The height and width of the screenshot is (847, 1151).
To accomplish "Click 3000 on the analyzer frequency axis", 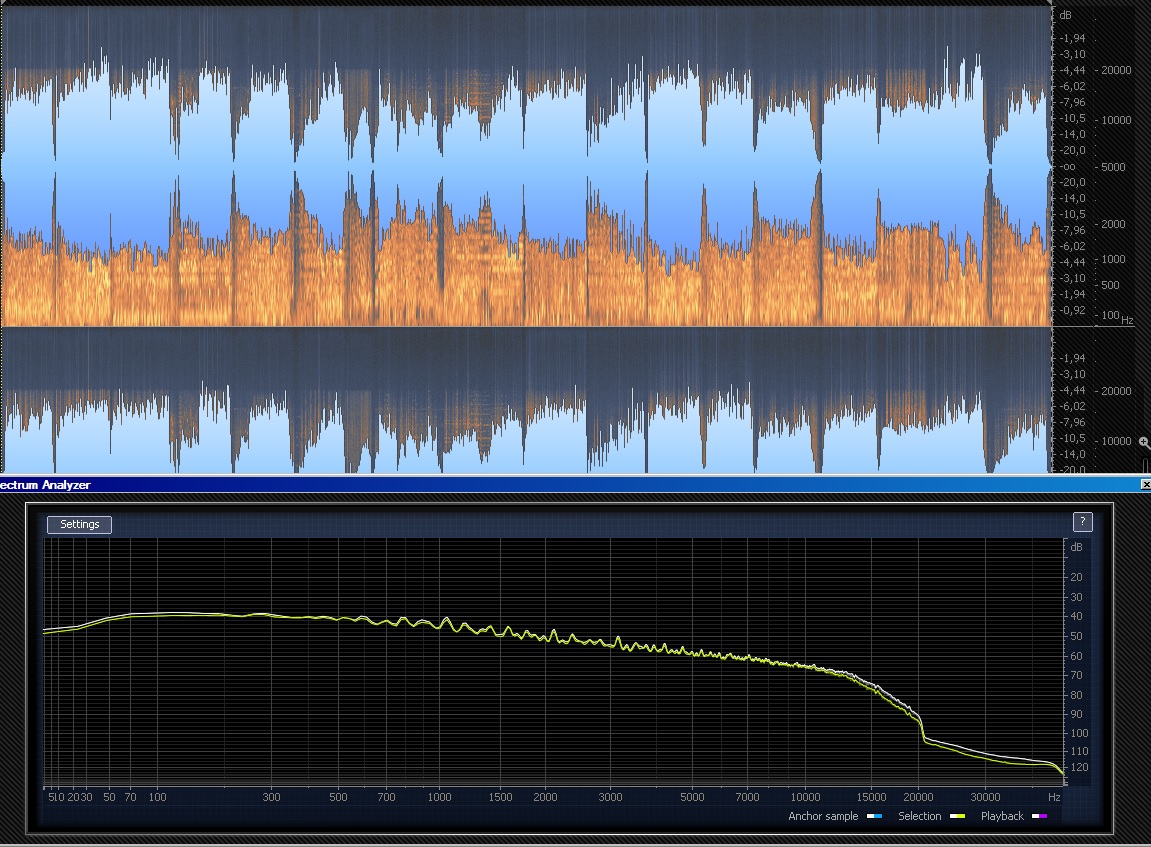I will [x=610, y=797].
